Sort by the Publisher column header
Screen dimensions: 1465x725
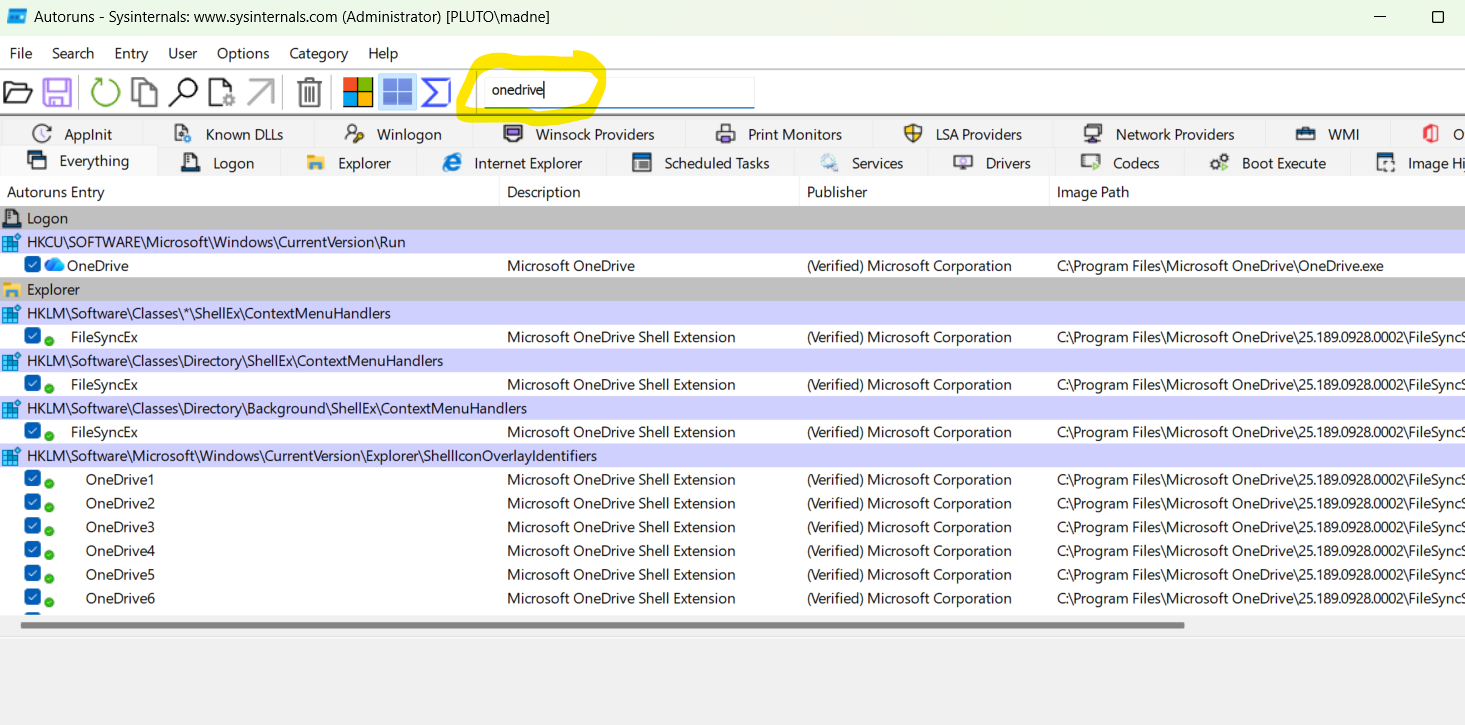click(925, 192)
